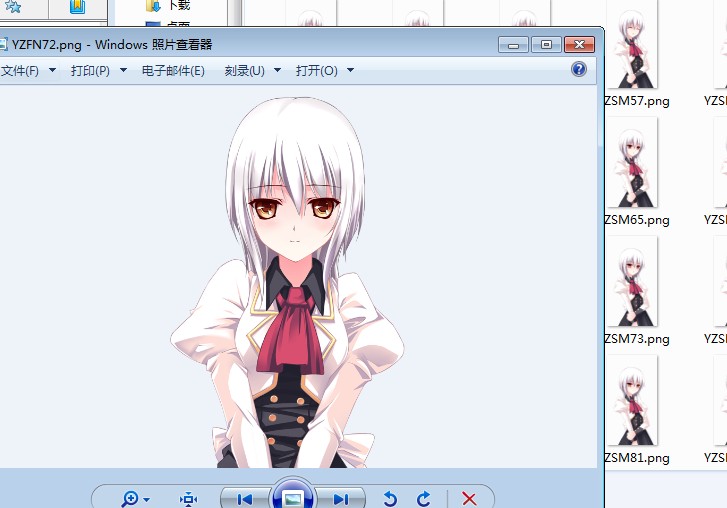Expand the 打开(O) dropdown arrow
727x508 pixels.
[x=351, y=70]
